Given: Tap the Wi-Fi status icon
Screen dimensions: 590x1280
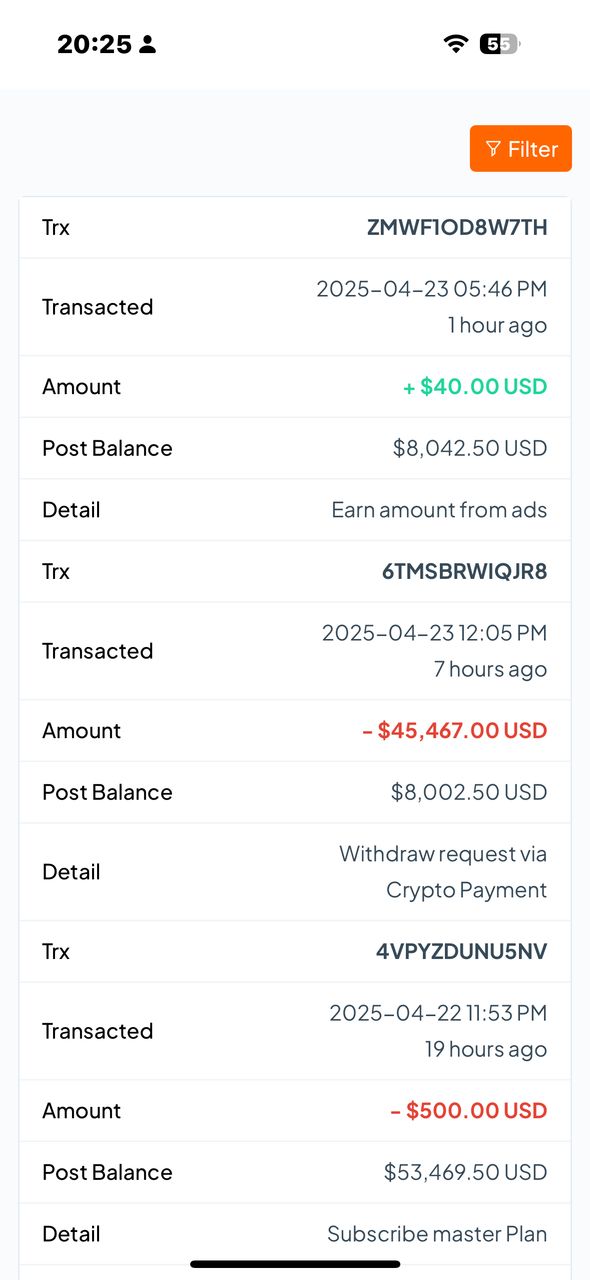Looking at the screenshot, I should 456,44.
